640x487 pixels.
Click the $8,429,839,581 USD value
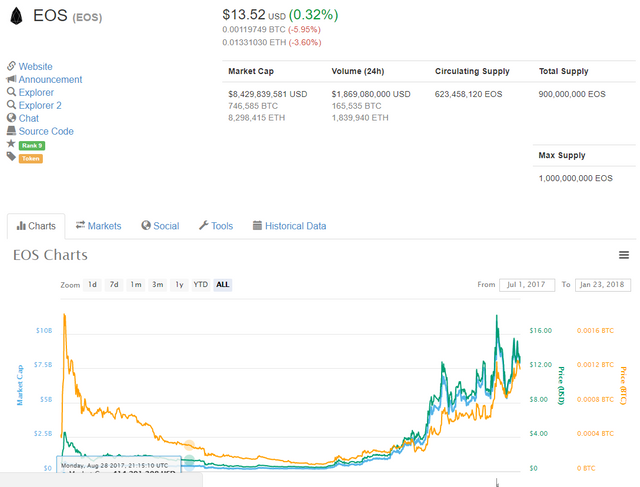268,94
